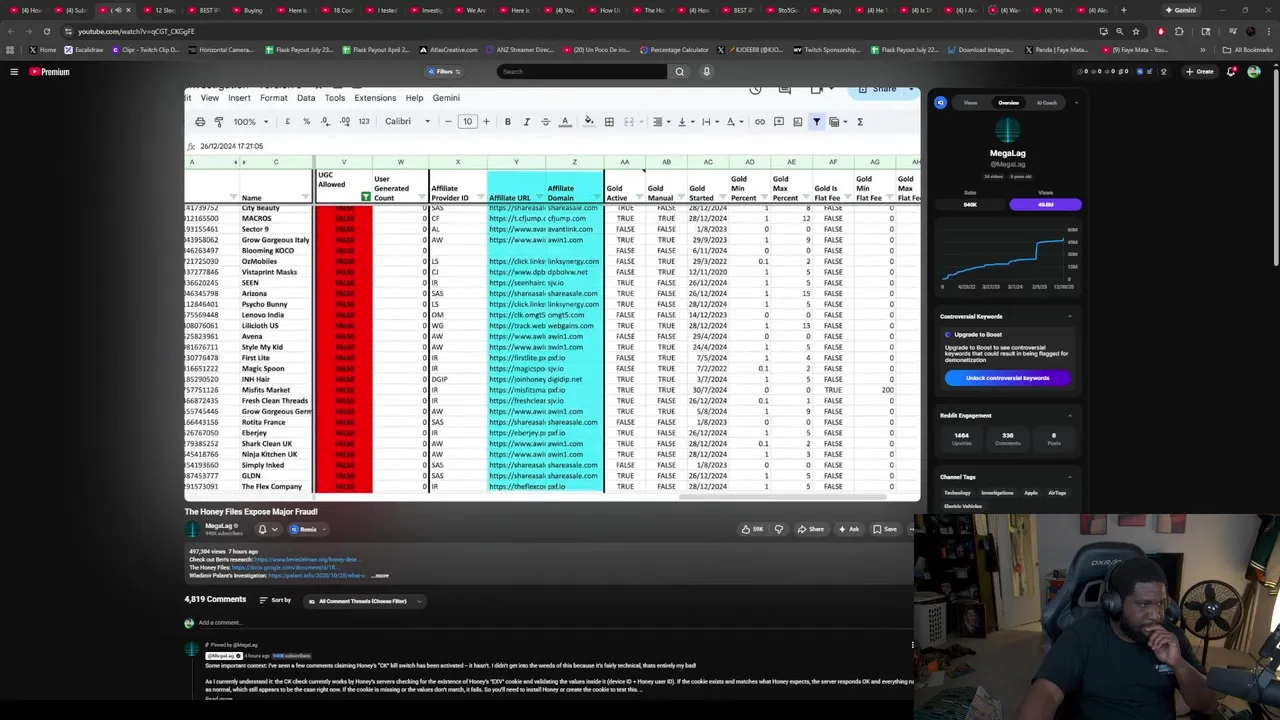Start voice search with microphone icon
The height and width of the screenshot is (720, 1280).
706,72
